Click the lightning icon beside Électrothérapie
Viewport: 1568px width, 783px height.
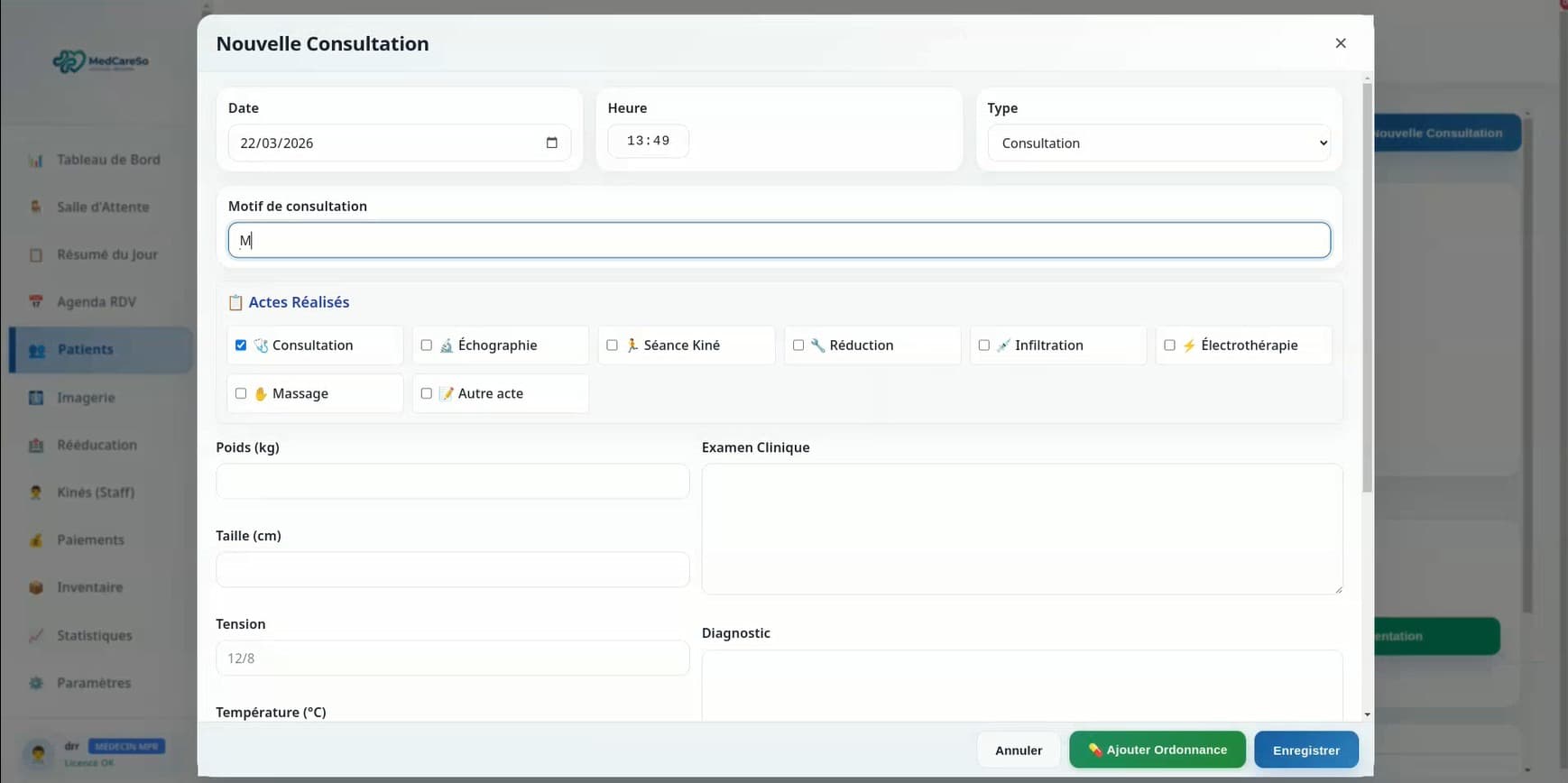1189,345
